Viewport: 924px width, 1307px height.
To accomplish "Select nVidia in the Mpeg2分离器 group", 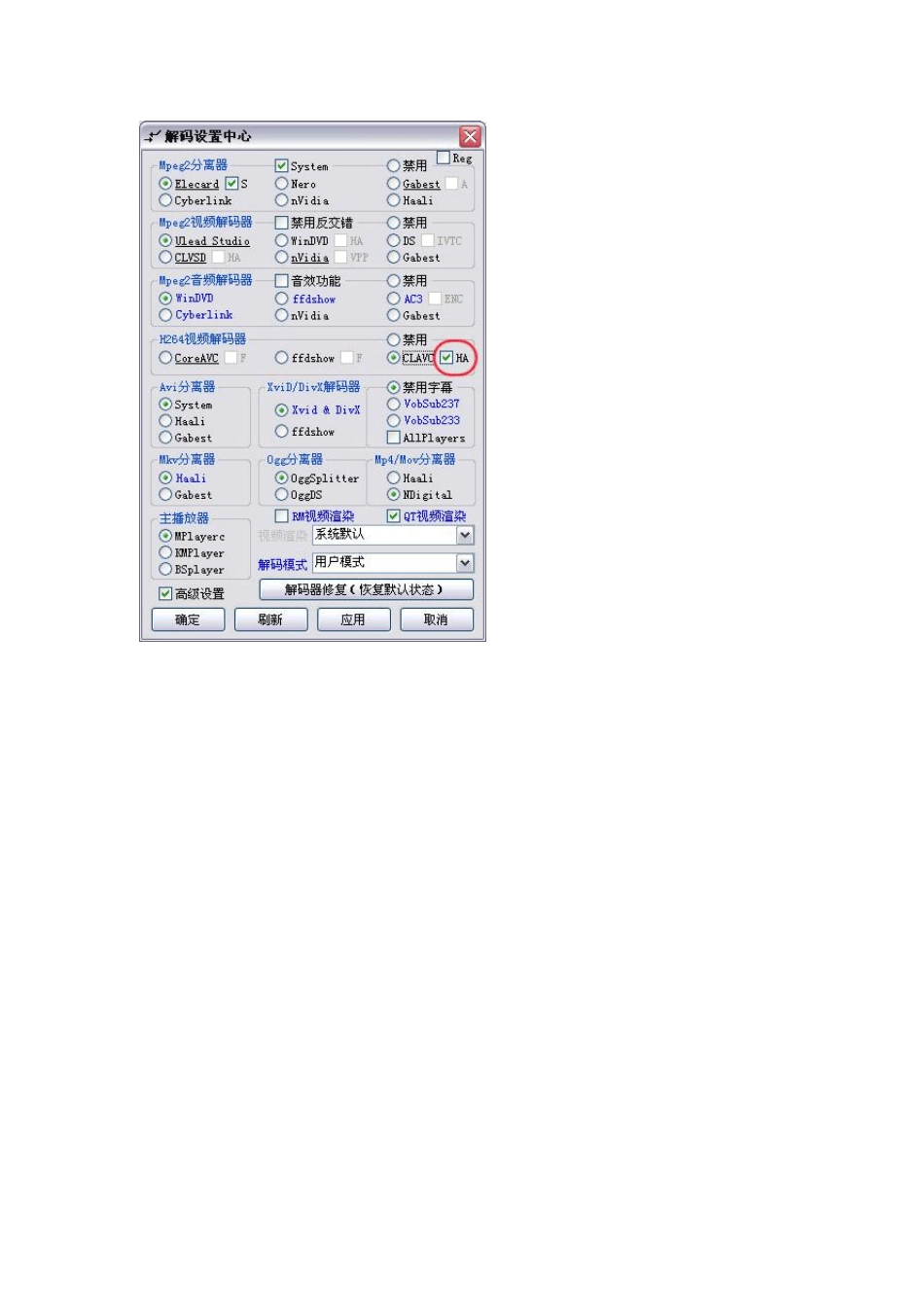I will 281,200.
